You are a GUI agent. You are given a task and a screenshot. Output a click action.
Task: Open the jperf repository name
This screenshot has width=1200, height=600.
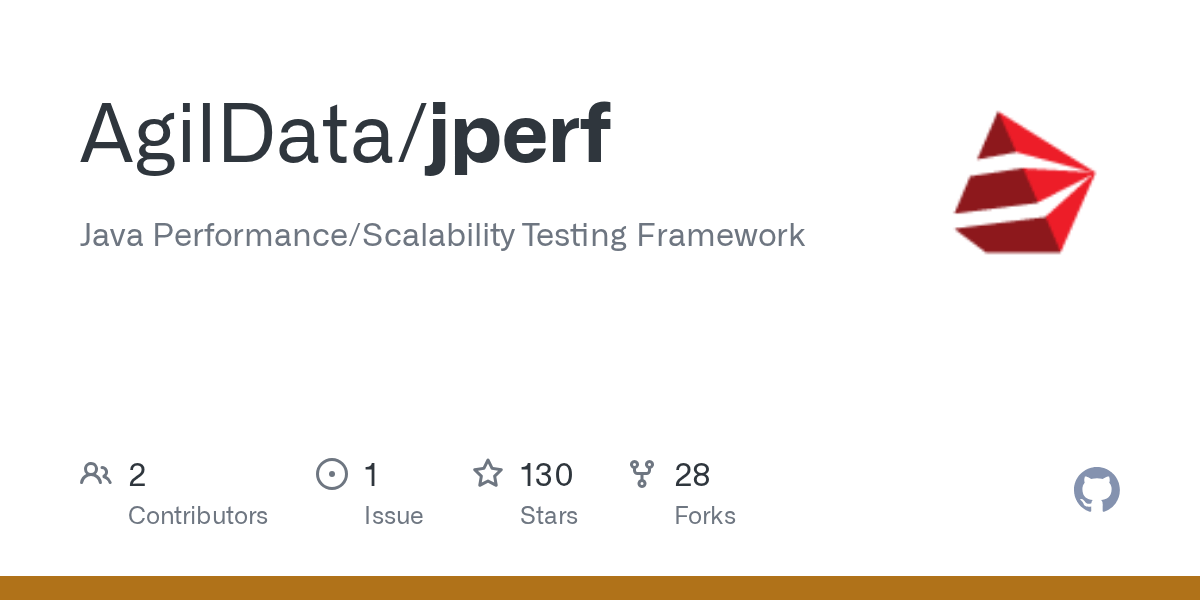click(x=518, y=139)
